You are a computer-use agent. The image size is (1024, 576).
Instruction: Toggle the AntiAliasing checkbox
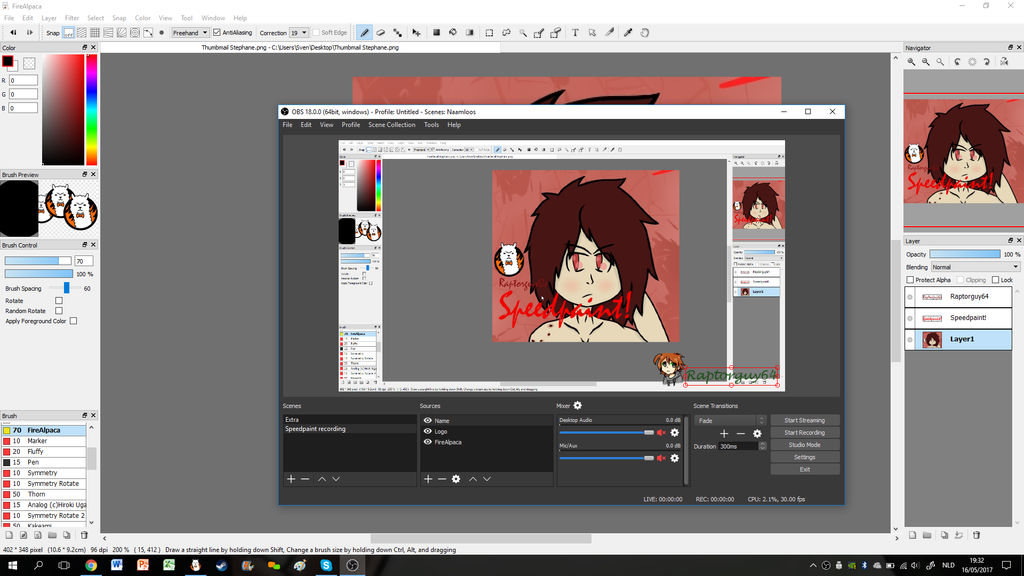coord(218,32)
